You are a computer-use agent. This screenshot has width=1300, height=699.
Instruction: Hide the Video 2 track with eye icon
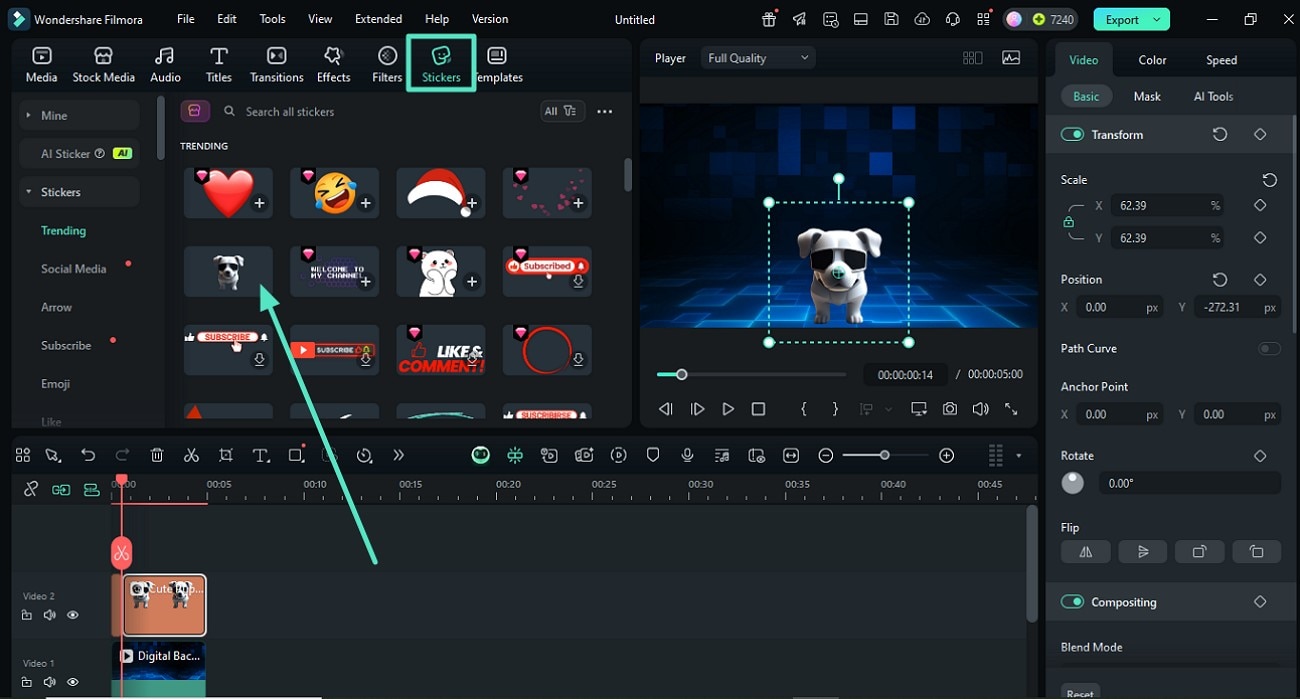[x=73, y=615]
